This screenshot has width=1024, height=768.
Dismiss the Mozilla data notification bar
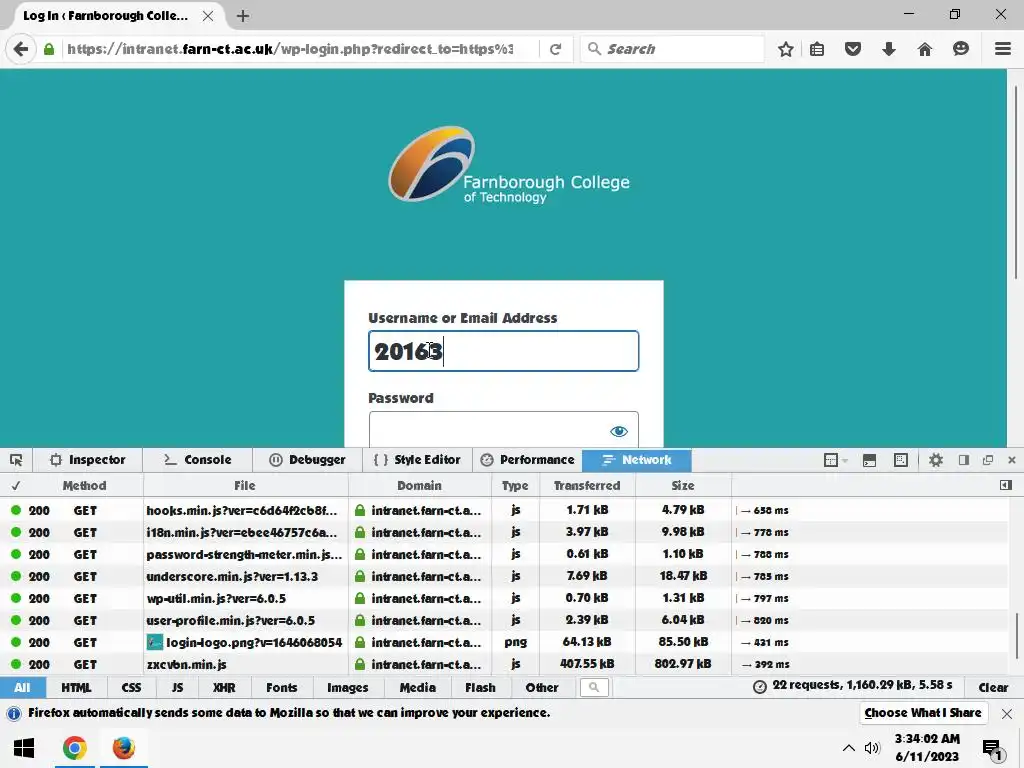click(x=1007, y=713)
